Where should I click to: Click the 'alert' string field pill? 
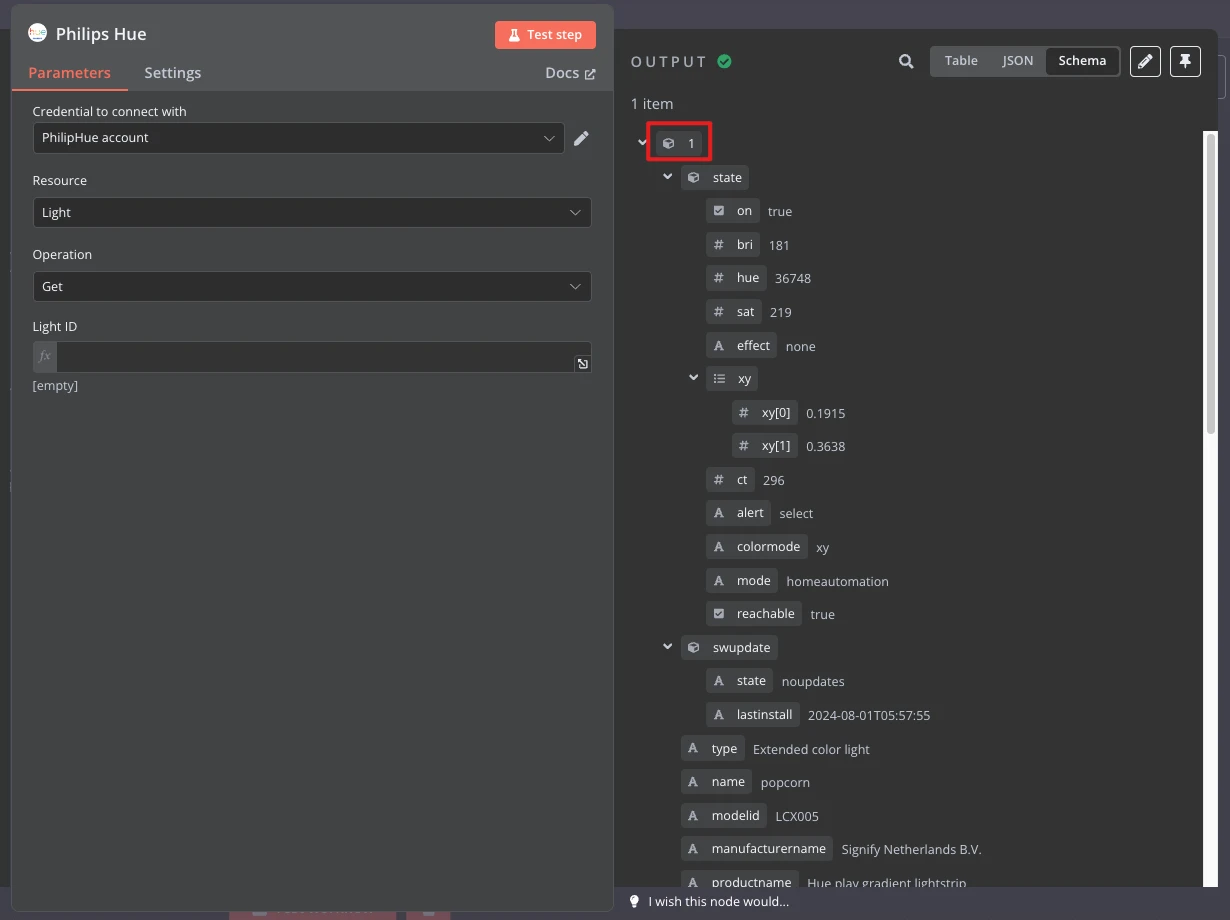[x=738, y=513]
